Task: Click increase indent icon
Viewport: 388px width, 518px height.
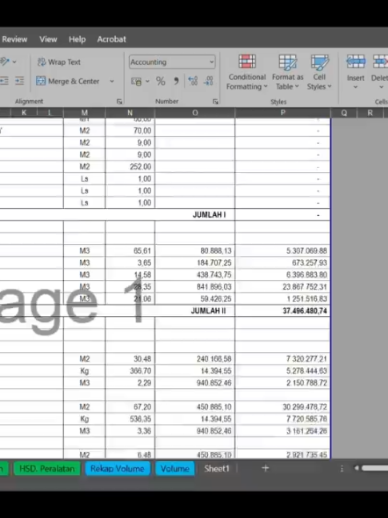Action: 19,81
